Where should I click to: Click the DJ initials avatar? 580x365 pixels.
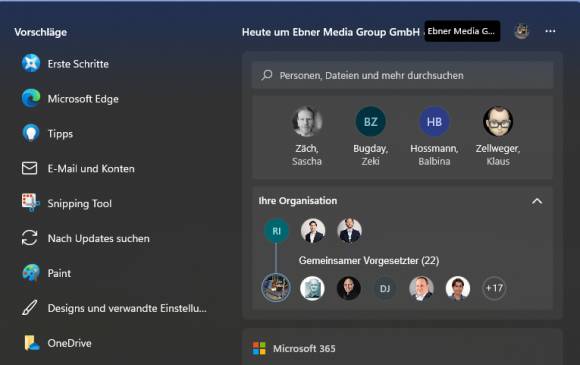[385, 288]
